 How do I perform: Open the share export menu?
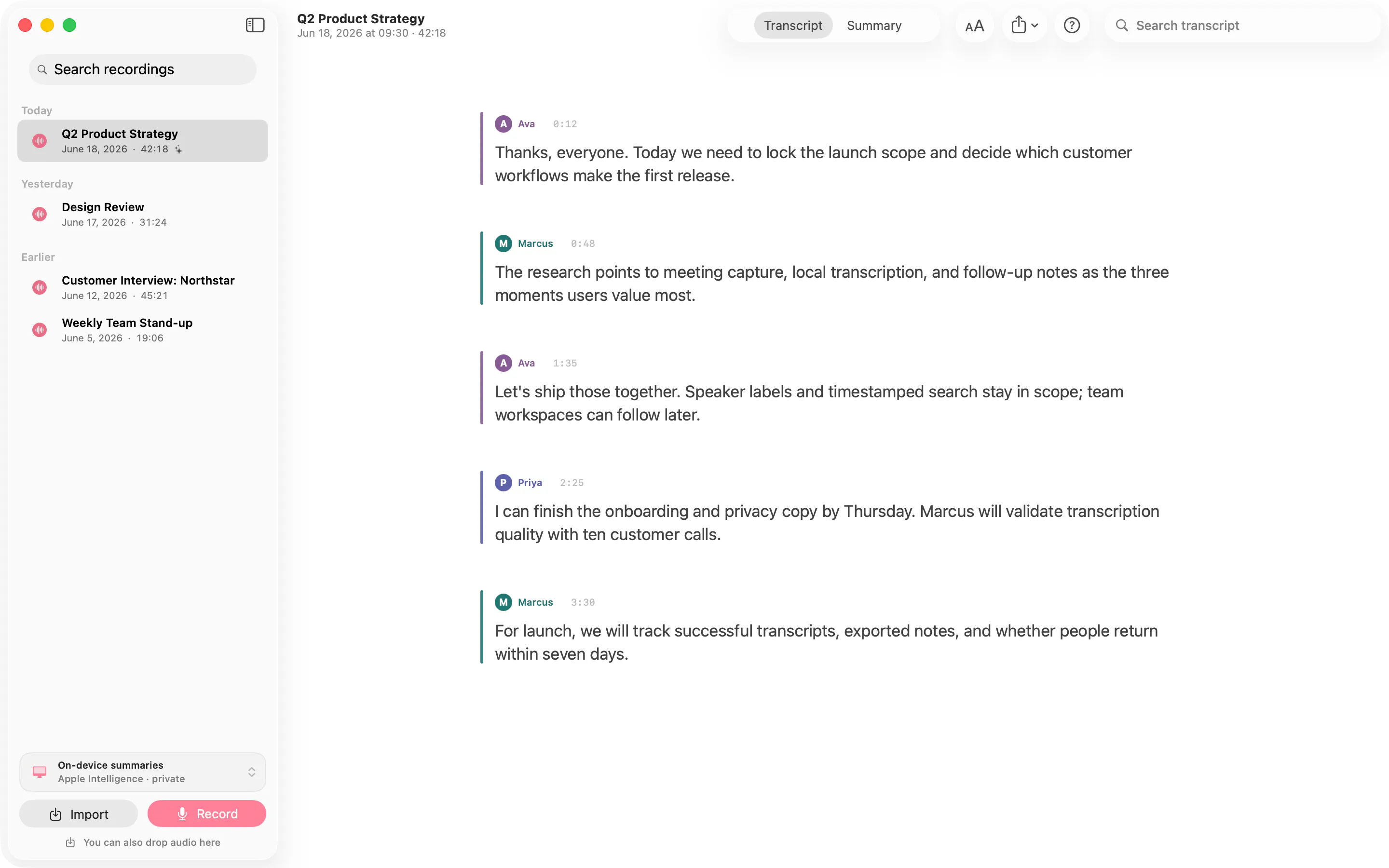click(1024, 25)
